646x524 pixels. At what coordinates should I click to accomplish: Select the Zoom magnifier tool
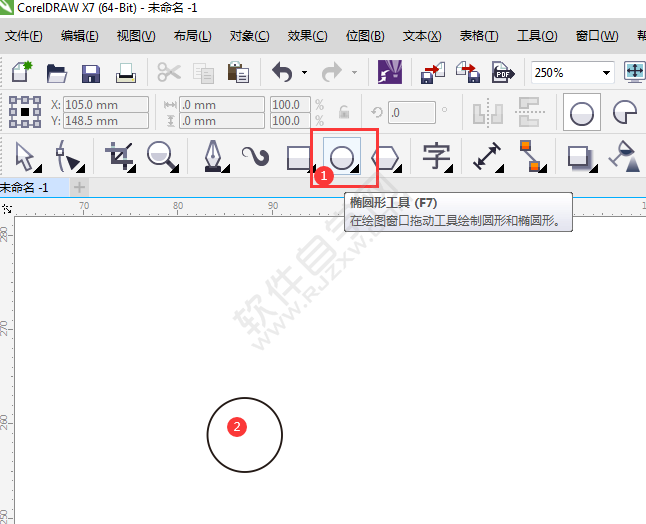163,157
